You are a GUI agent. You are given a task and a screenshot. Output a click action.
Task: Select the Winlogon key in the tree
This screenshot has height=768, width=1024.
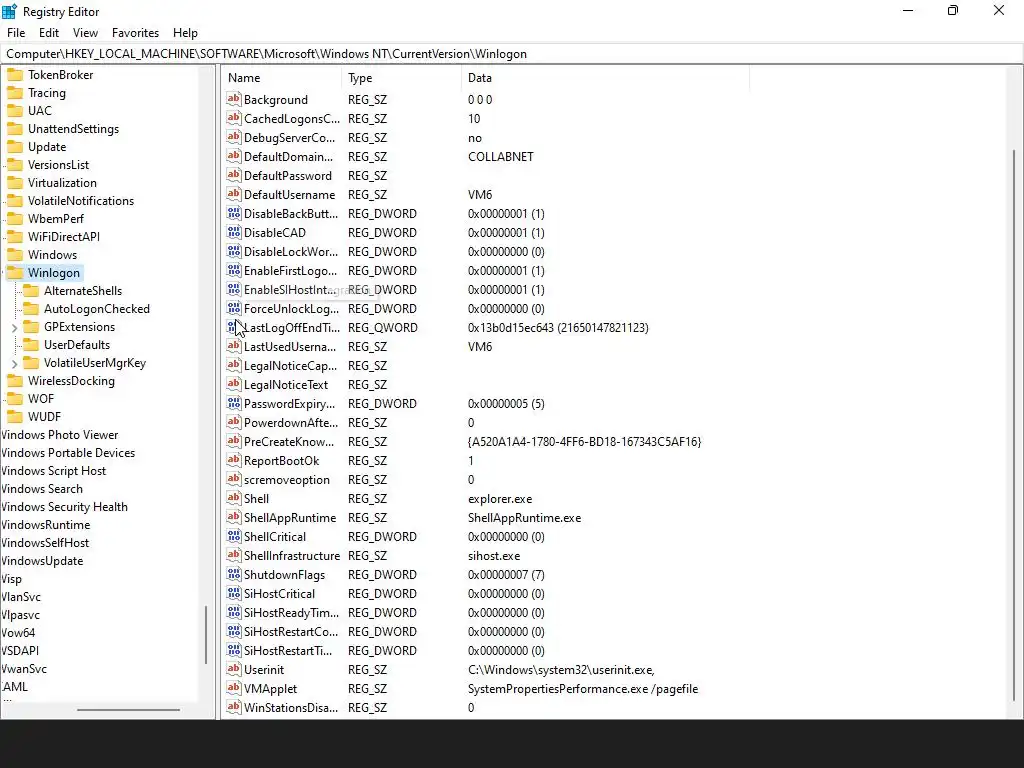click(54, 273)
